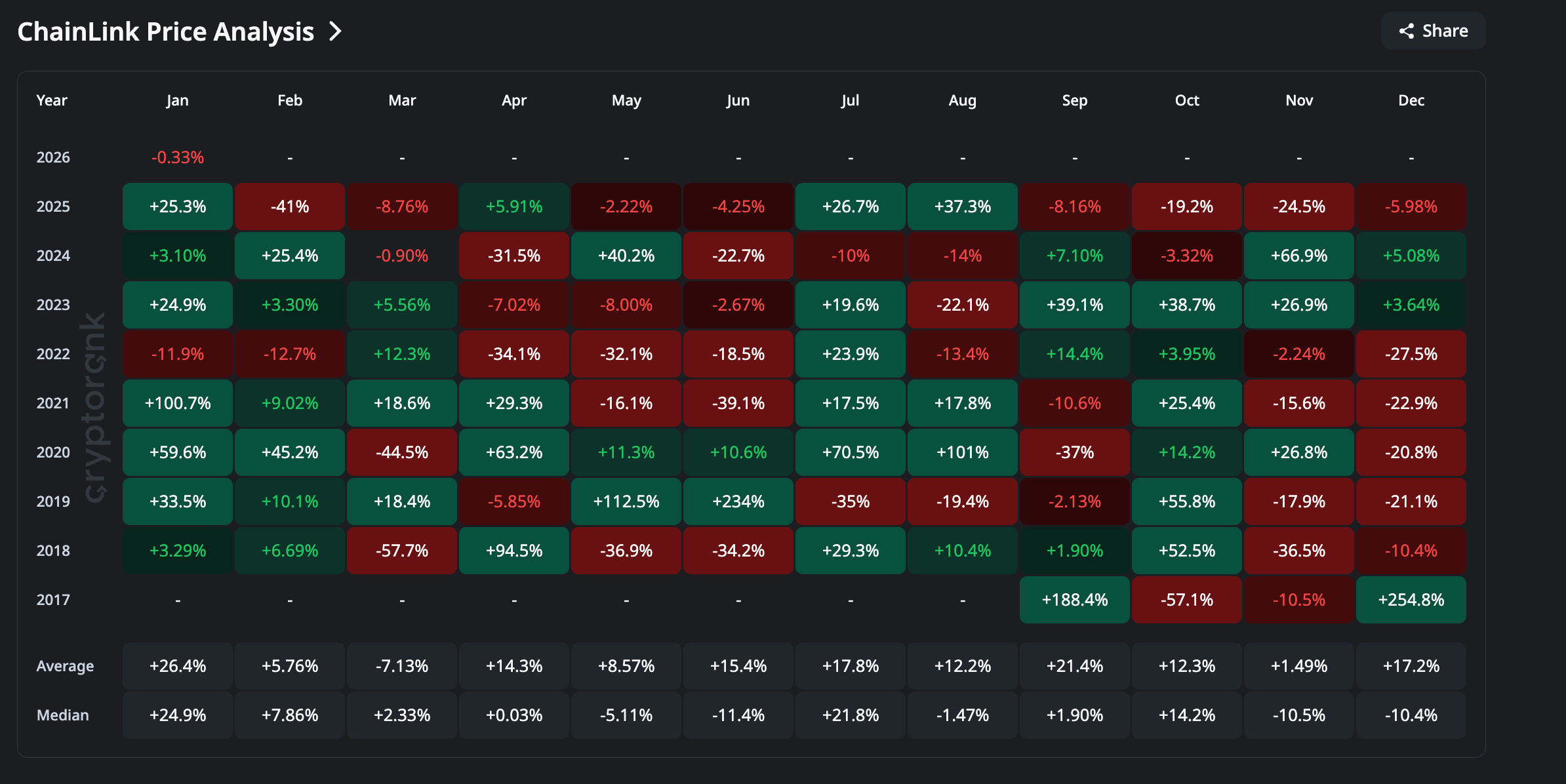Select the Year column header
Viewport: 1566px width, 784px height.
point(52,100)
